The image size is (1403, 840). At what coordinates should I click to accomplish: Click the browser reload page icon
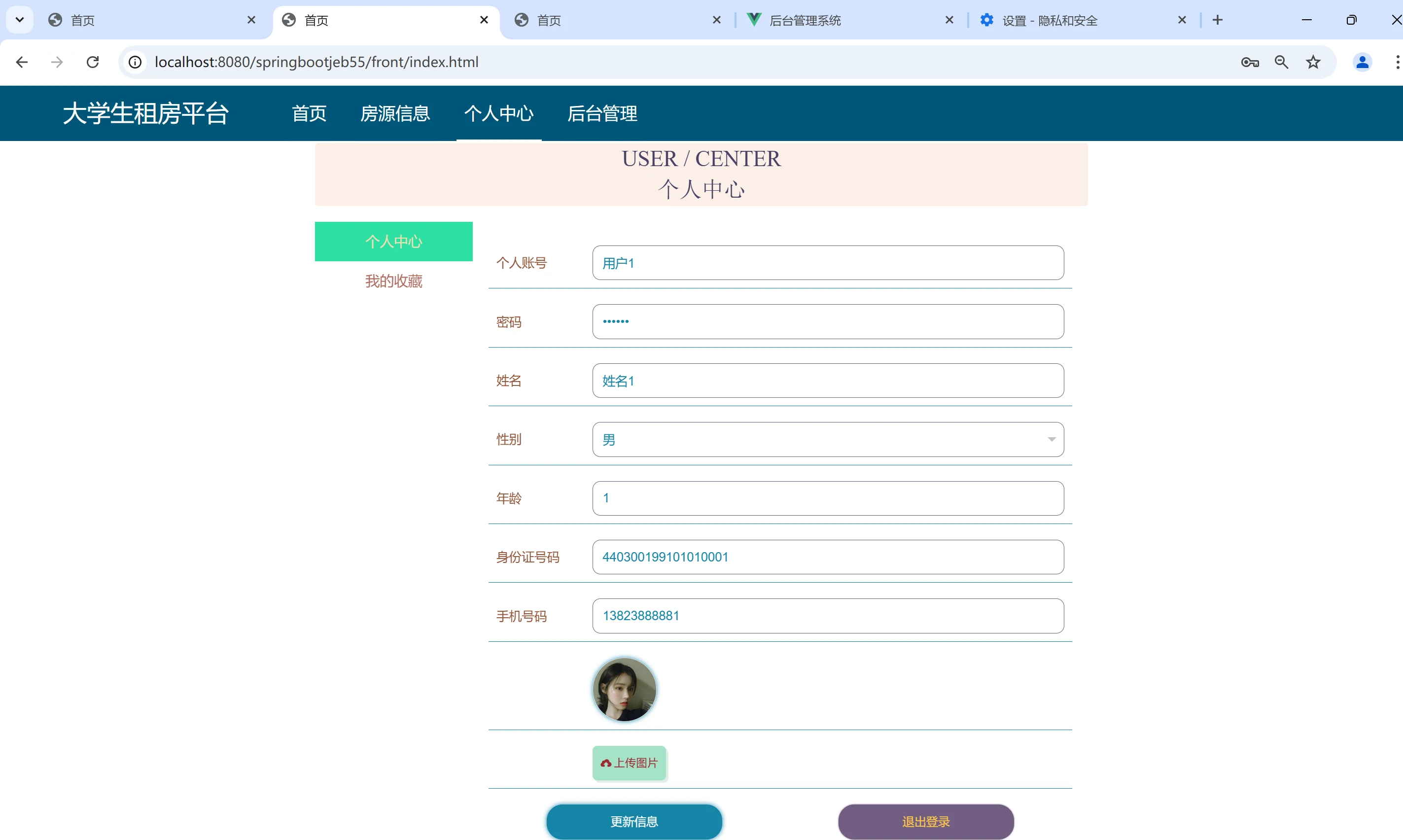pyautogui.click(x=93, y=62)
